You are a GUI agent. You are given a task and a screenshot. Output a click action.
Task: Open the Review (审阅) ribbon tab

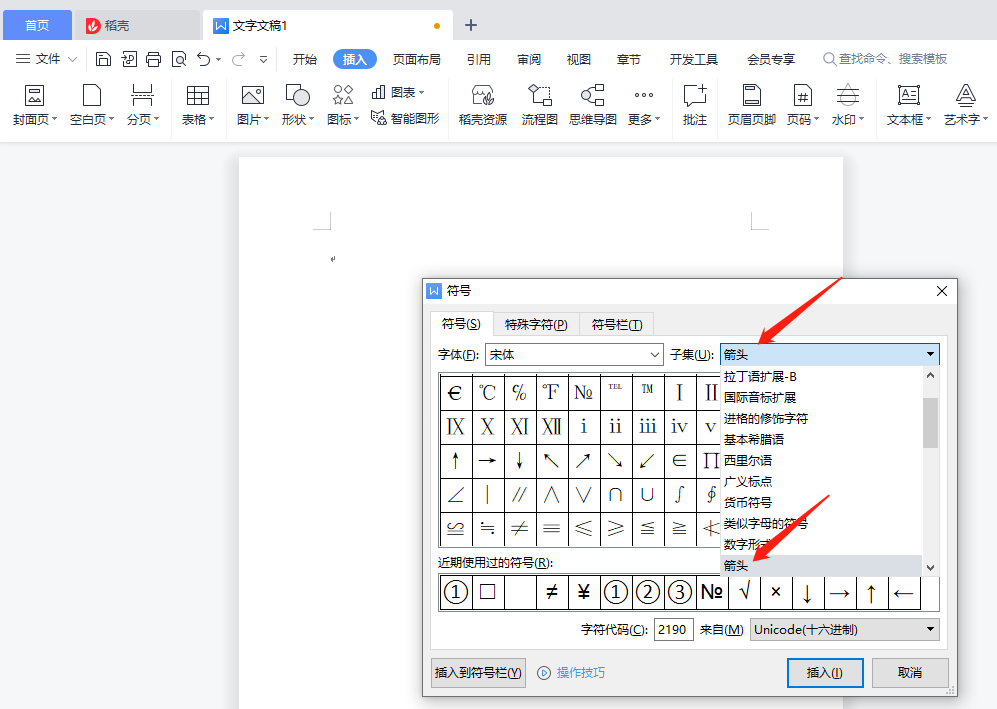click(528, 59)
